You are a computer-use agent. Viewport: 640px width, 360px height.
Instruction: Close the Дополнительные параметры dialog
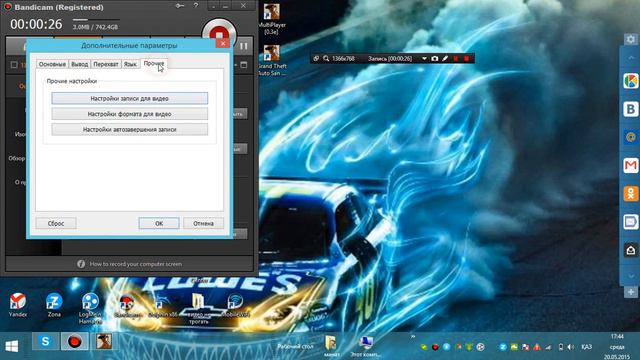coord(222,43)
